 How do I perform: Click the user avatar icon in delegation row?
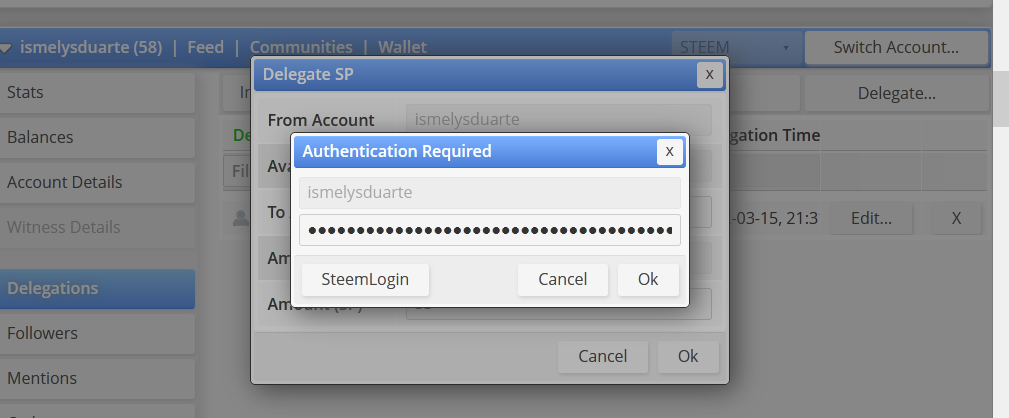coord(241,219)
